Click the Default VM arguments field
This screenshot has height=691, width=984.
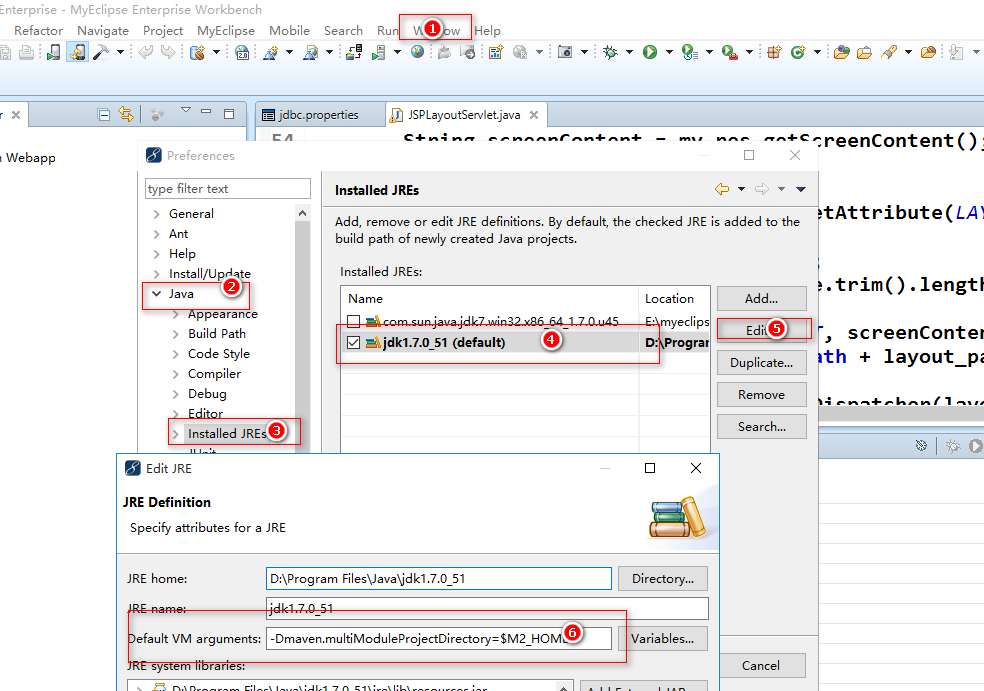pyautogui.click(x=439, y=639)
